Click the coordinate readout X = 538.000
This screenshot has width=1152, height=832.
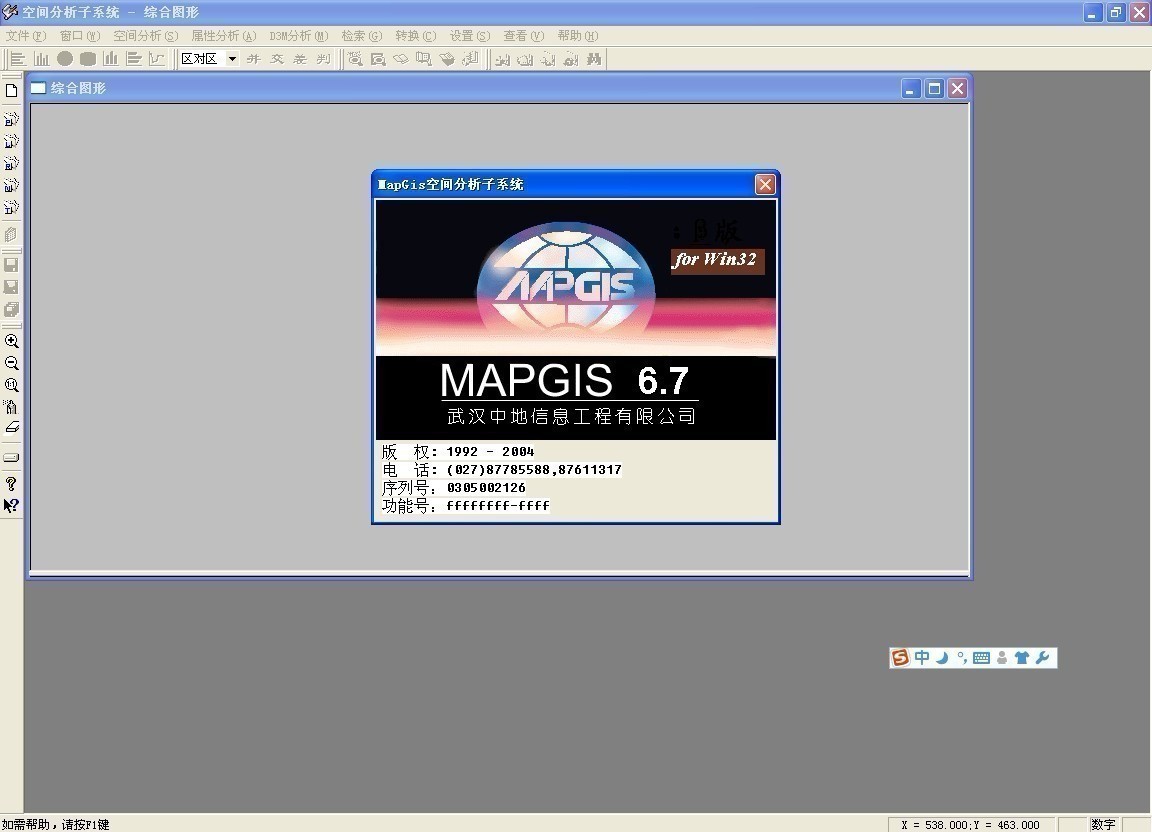click(971, 825)
